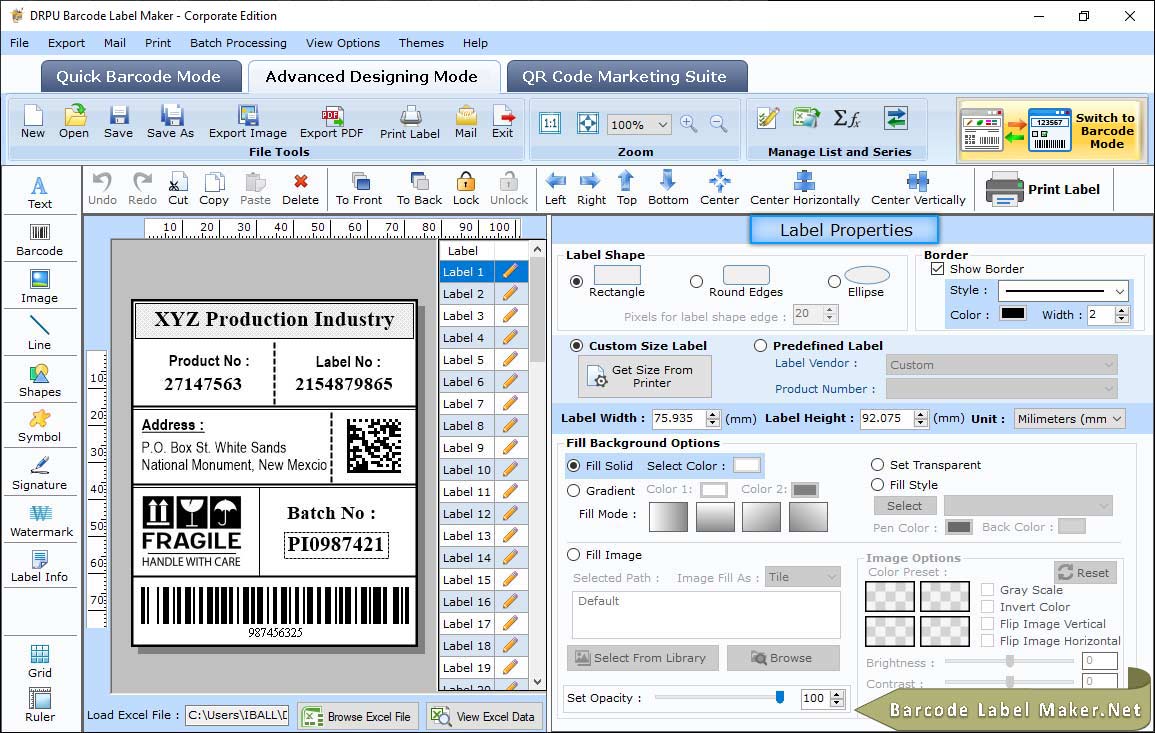
Task: Open the Shapes tool
Action: coord(40,381)
